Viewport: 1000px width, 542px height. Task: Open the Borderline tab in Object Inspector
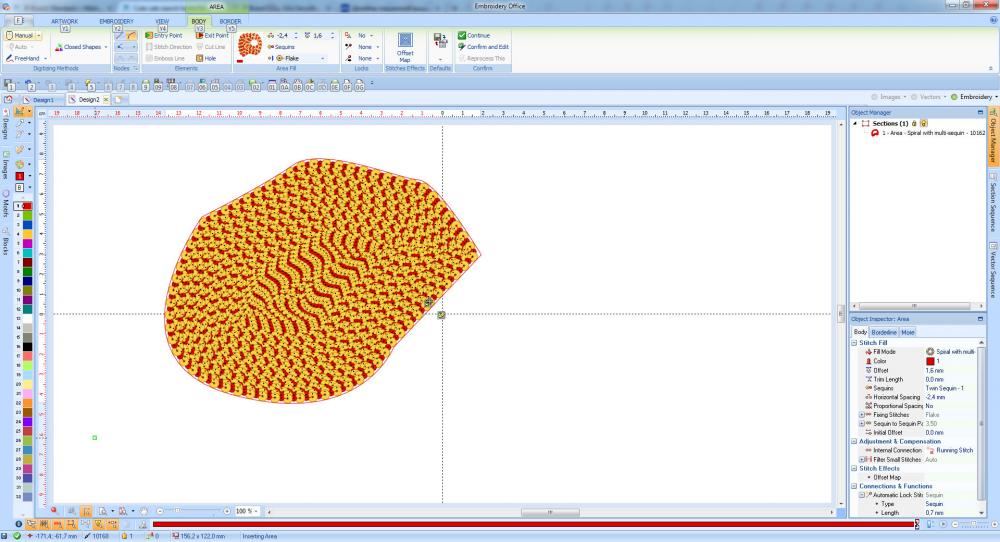pos(884,332)
